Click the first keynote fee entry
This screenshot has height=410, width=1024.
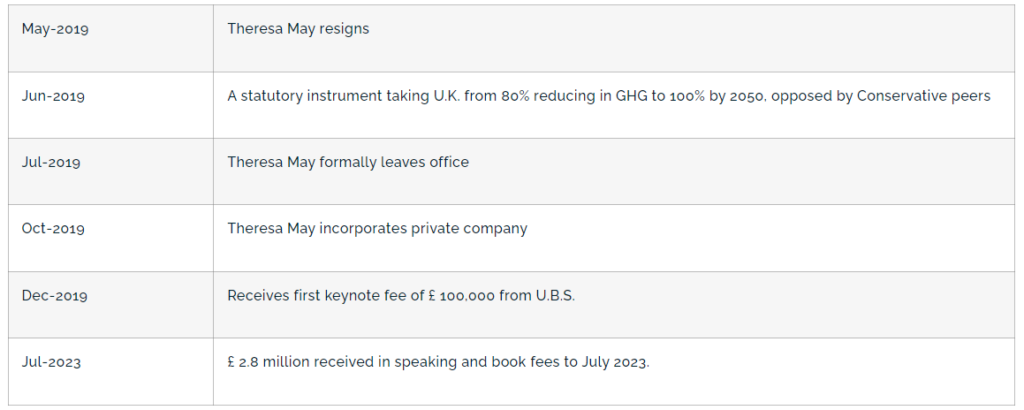pos(401,296)
